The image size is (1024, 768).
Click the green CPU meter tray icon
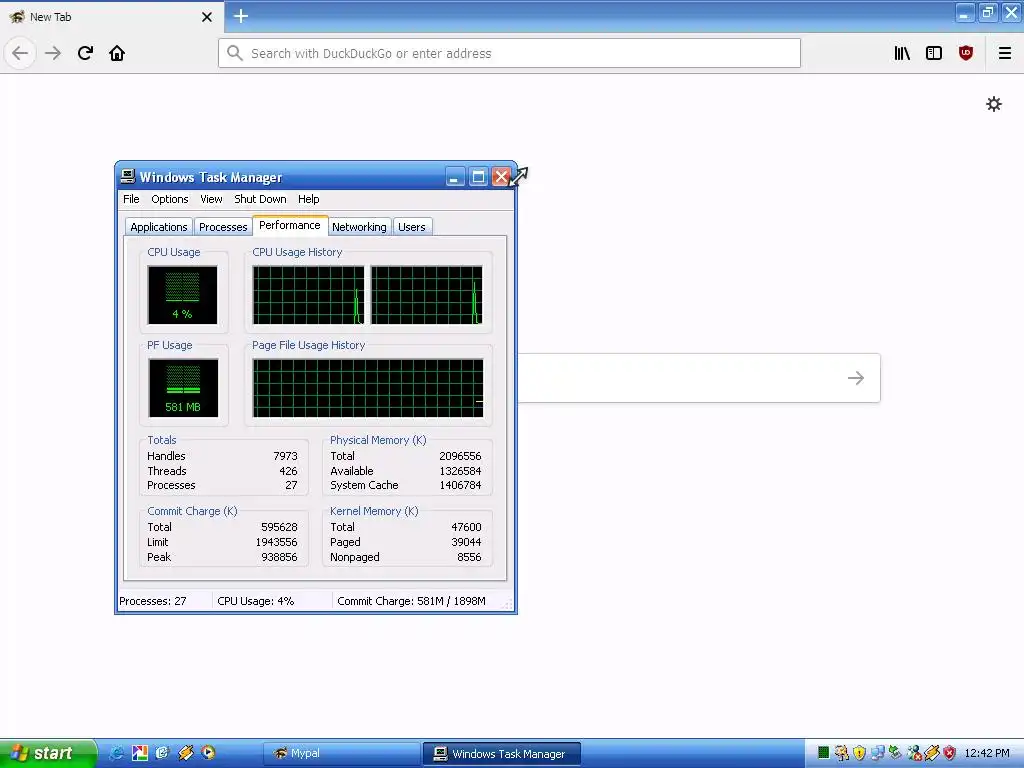click(824, 753)
